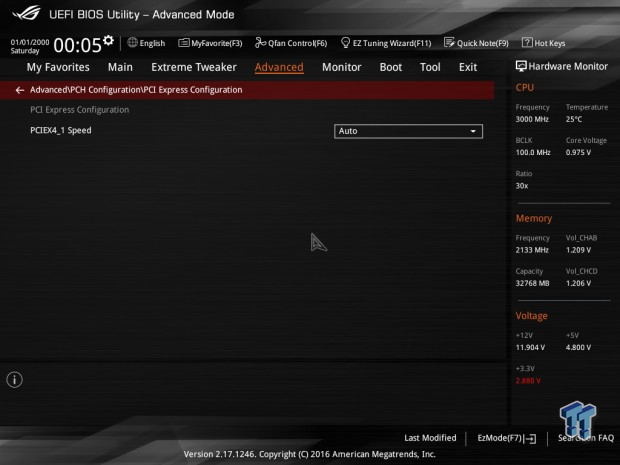The image size is (620, 465).
Task: Click the 00:05 clock display
Action: click(x=78, y=45)
